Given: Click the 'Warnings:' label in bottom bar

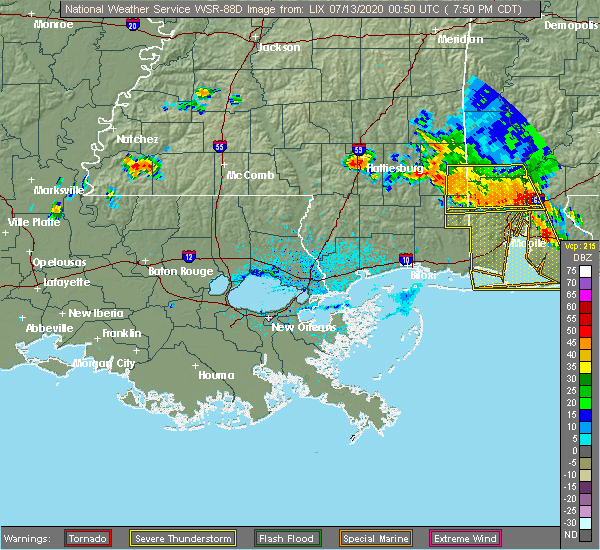Looking at the screenshot, I should coord(27,539).
